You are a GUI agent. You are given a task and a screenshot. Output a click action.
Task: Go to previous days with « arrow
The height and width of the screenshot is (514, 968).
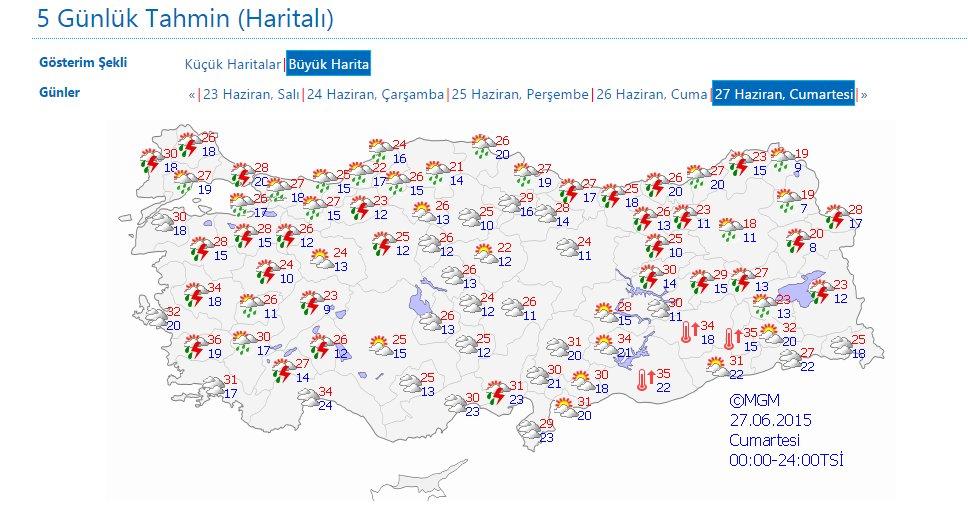[192, 95]
